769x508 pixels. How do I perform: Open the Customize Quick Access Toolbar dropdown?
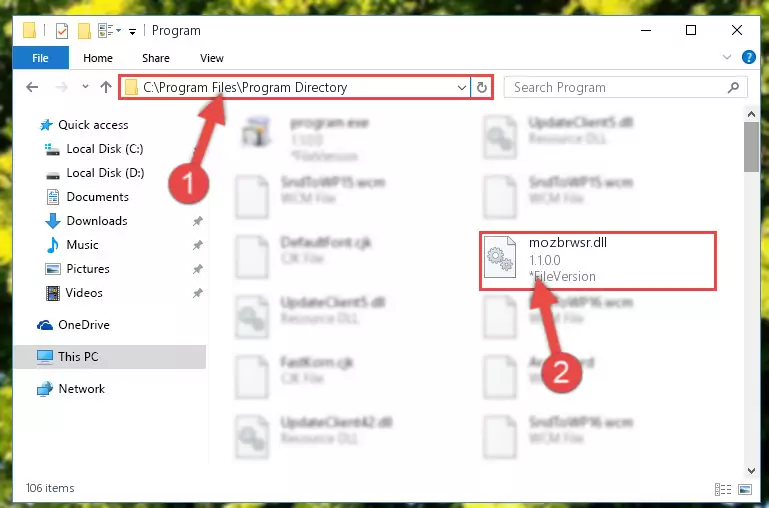pyautogui.click(x=132, y=32)
